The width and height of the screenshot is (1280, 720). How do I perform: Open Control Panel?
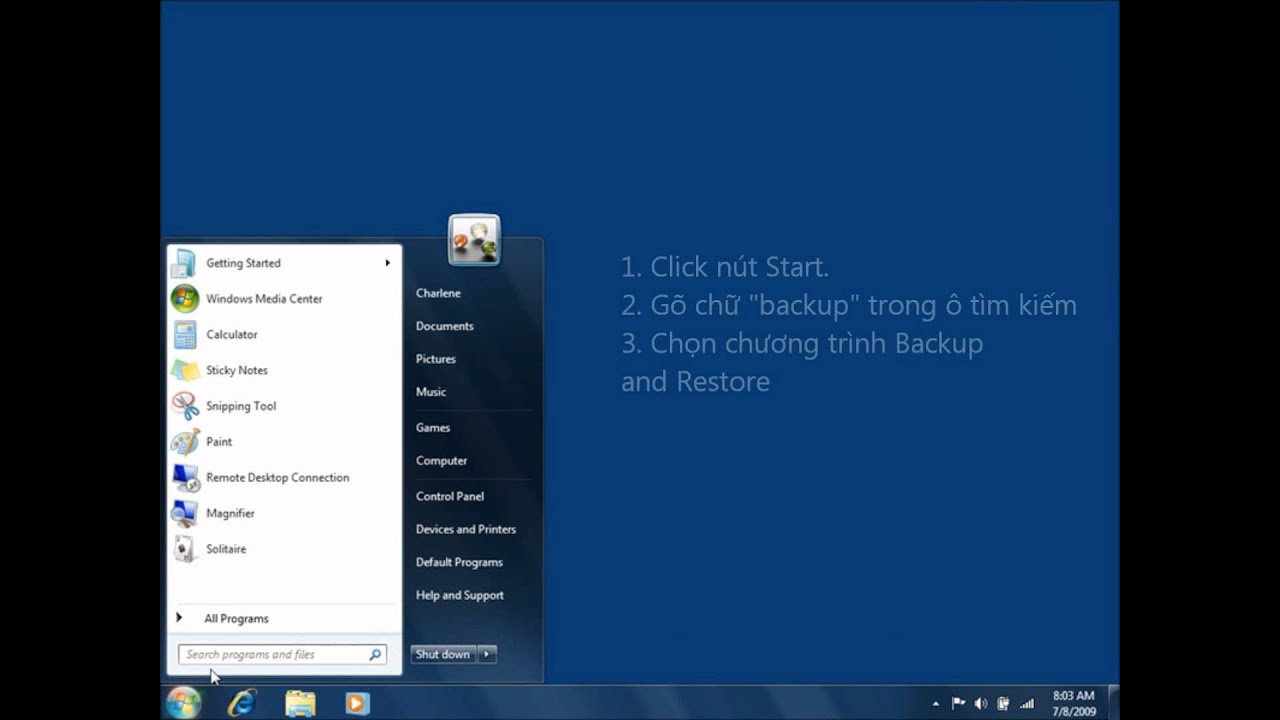tap(450, 496)
